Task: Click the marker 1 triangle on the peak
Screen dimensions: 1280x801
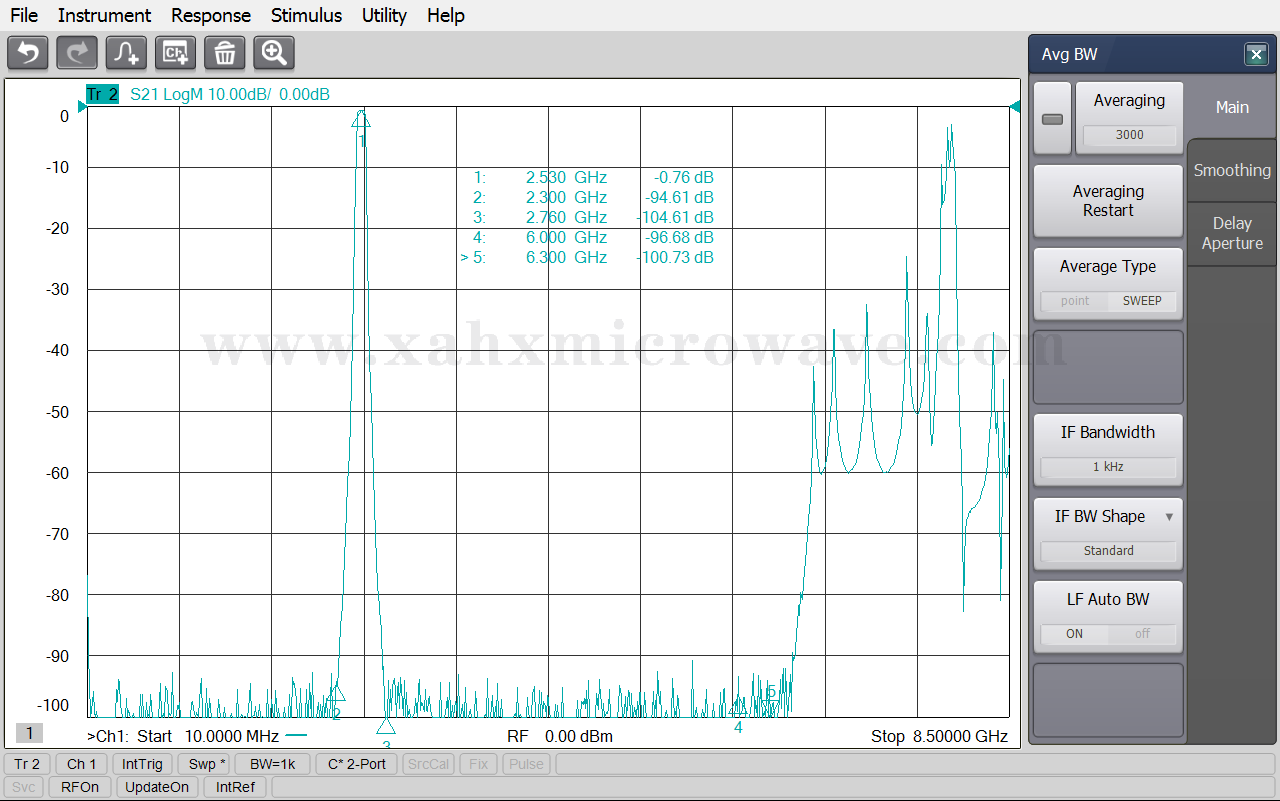Action: (x=361, y=120)
